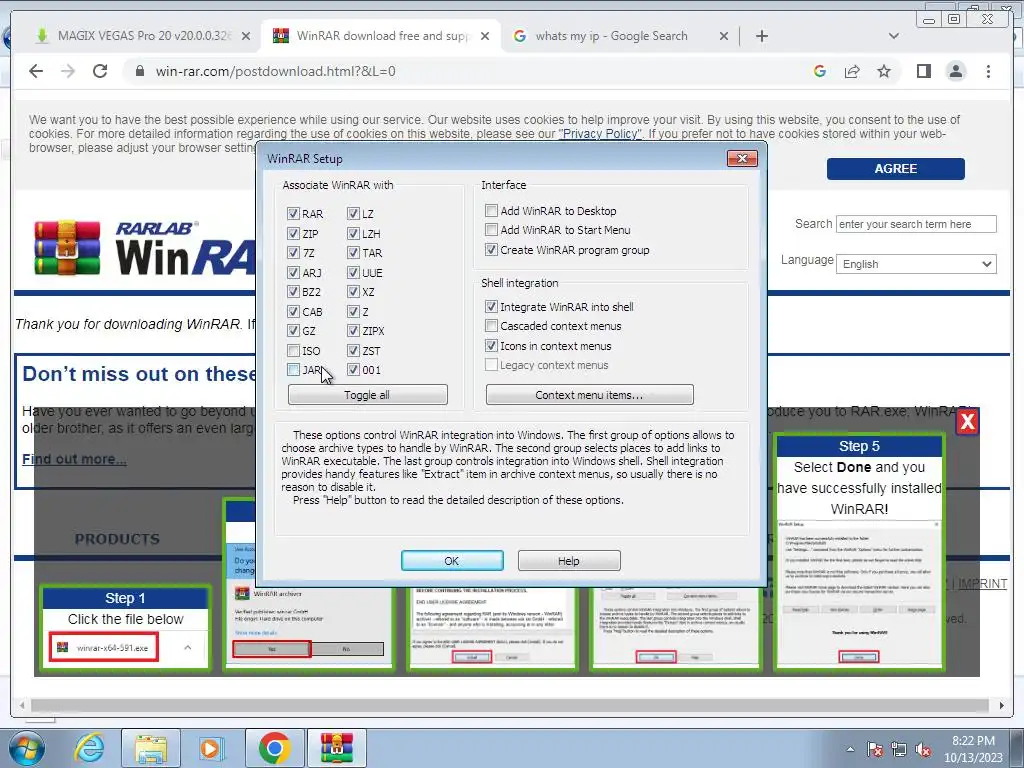Click Step 5 installation thumbnail
This screenshot has height=768, width=1024.
point(859,552)
